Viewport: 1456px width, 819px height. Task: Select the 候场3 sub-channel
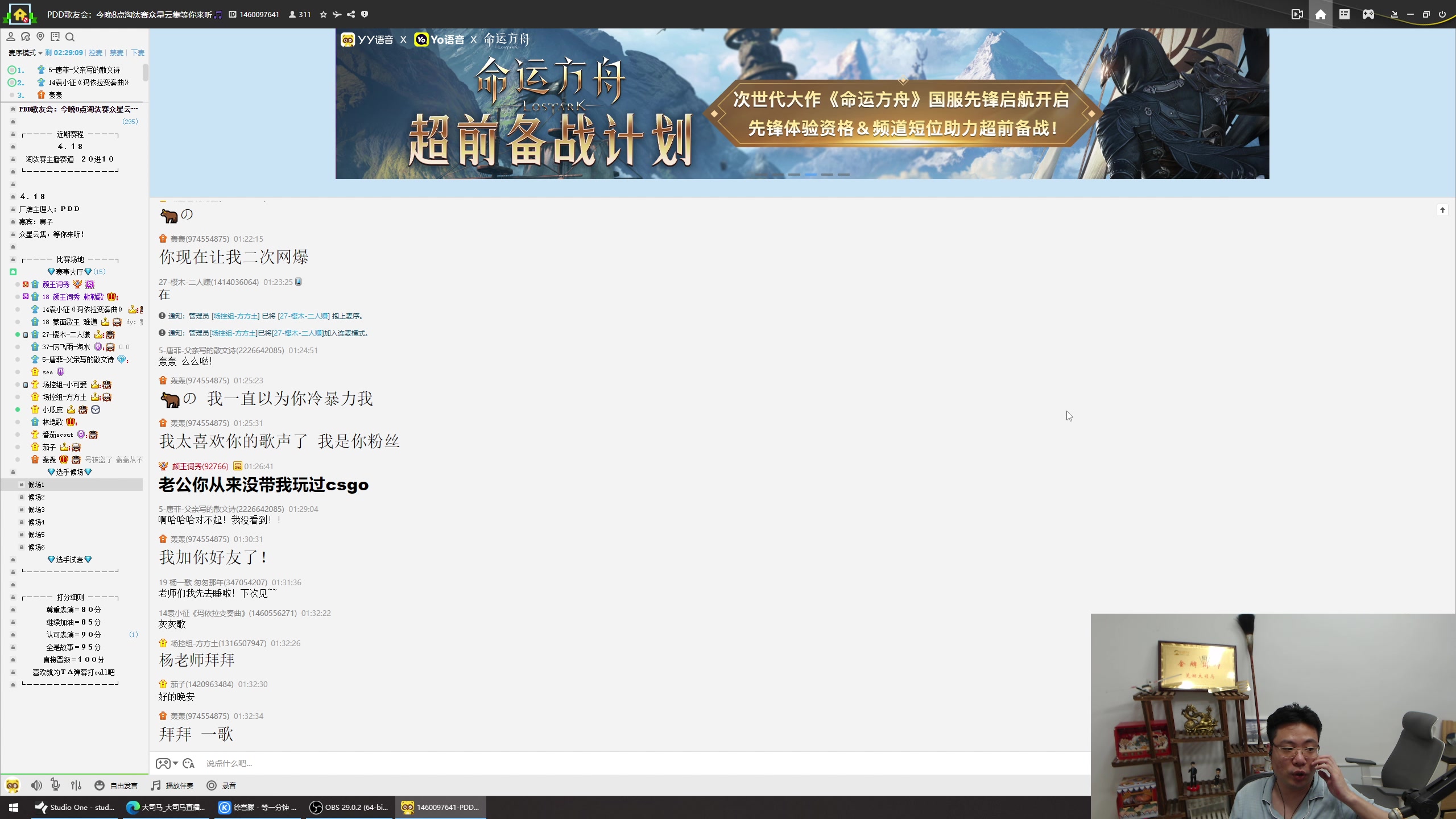click(36, 510)
